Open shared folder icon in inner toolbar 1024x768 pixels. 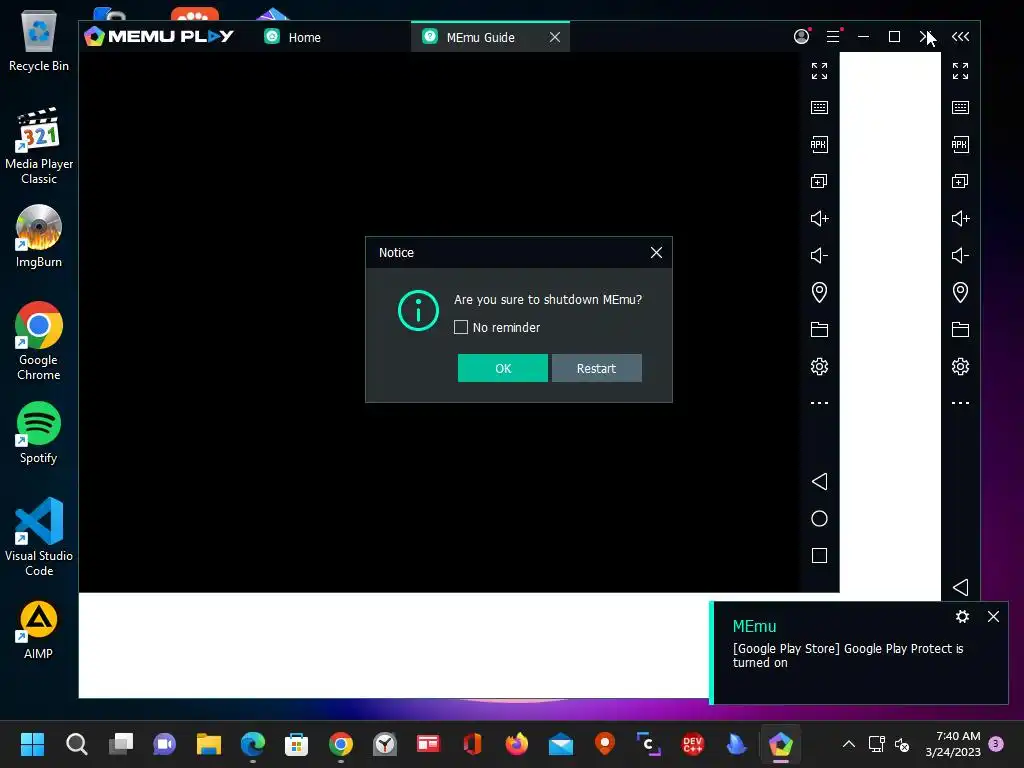coord(819,329)
